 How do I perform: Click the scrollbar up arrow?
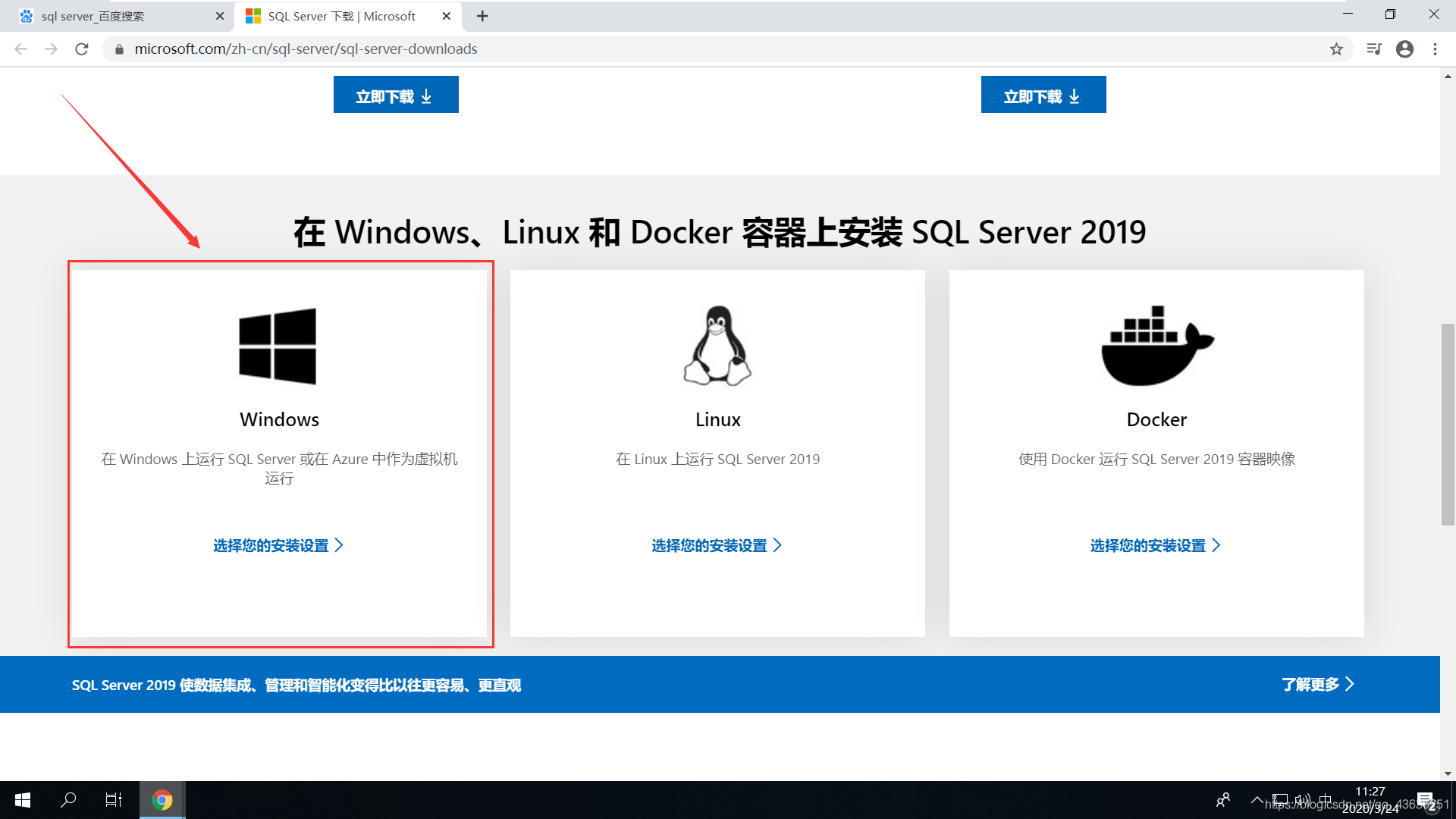pos(1448,76)
